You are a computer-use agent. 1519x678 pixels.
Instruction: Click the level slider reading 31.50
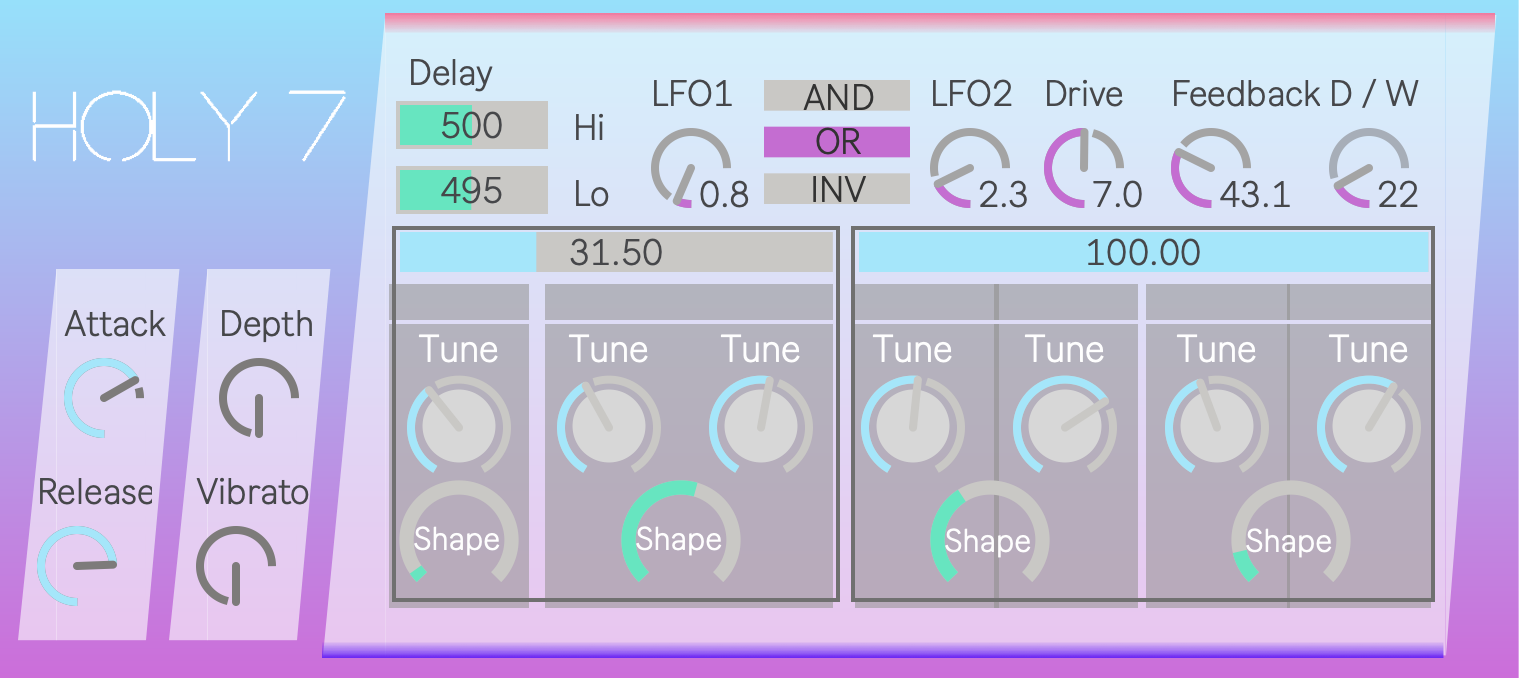tap(616, 252)
